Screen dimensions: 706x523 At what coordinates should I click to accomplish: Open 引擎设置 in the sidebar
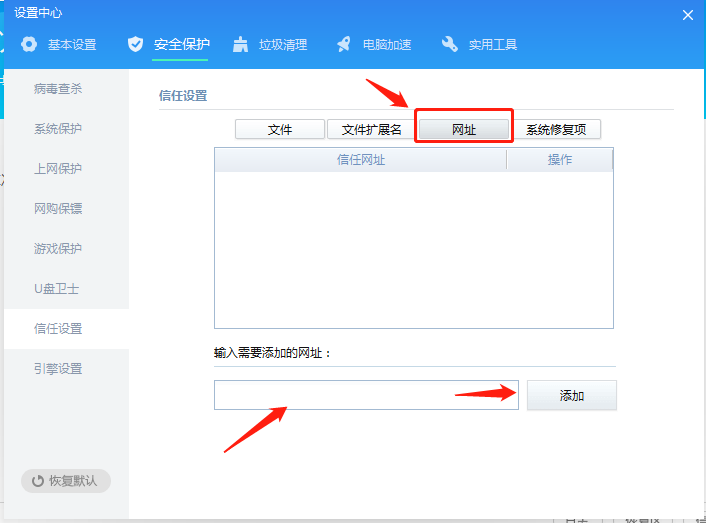click(x=67, y=369)
